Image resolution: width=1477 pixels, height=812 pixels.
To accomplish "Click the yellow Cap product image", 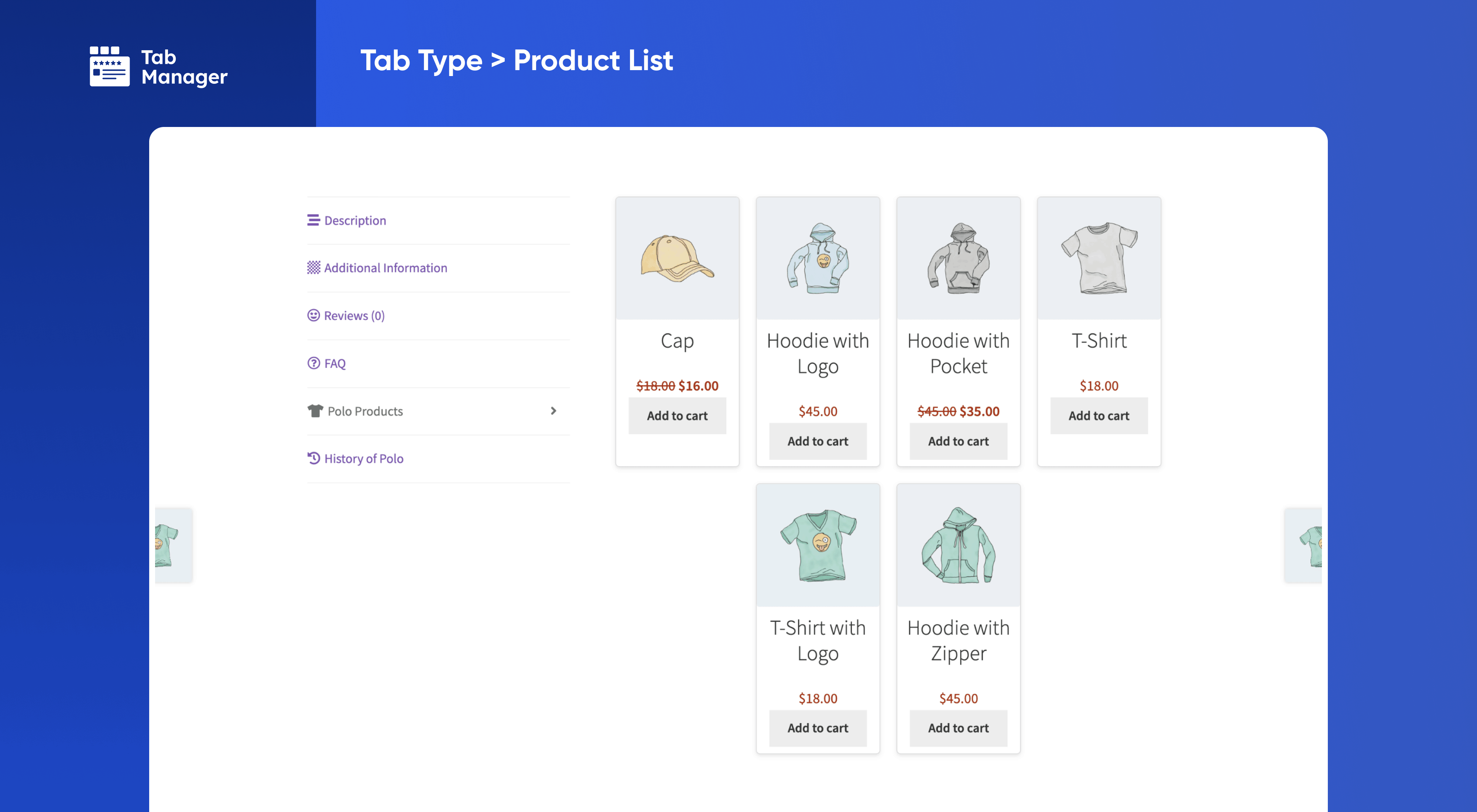I will pyautogui.click(x=676, y=258).
